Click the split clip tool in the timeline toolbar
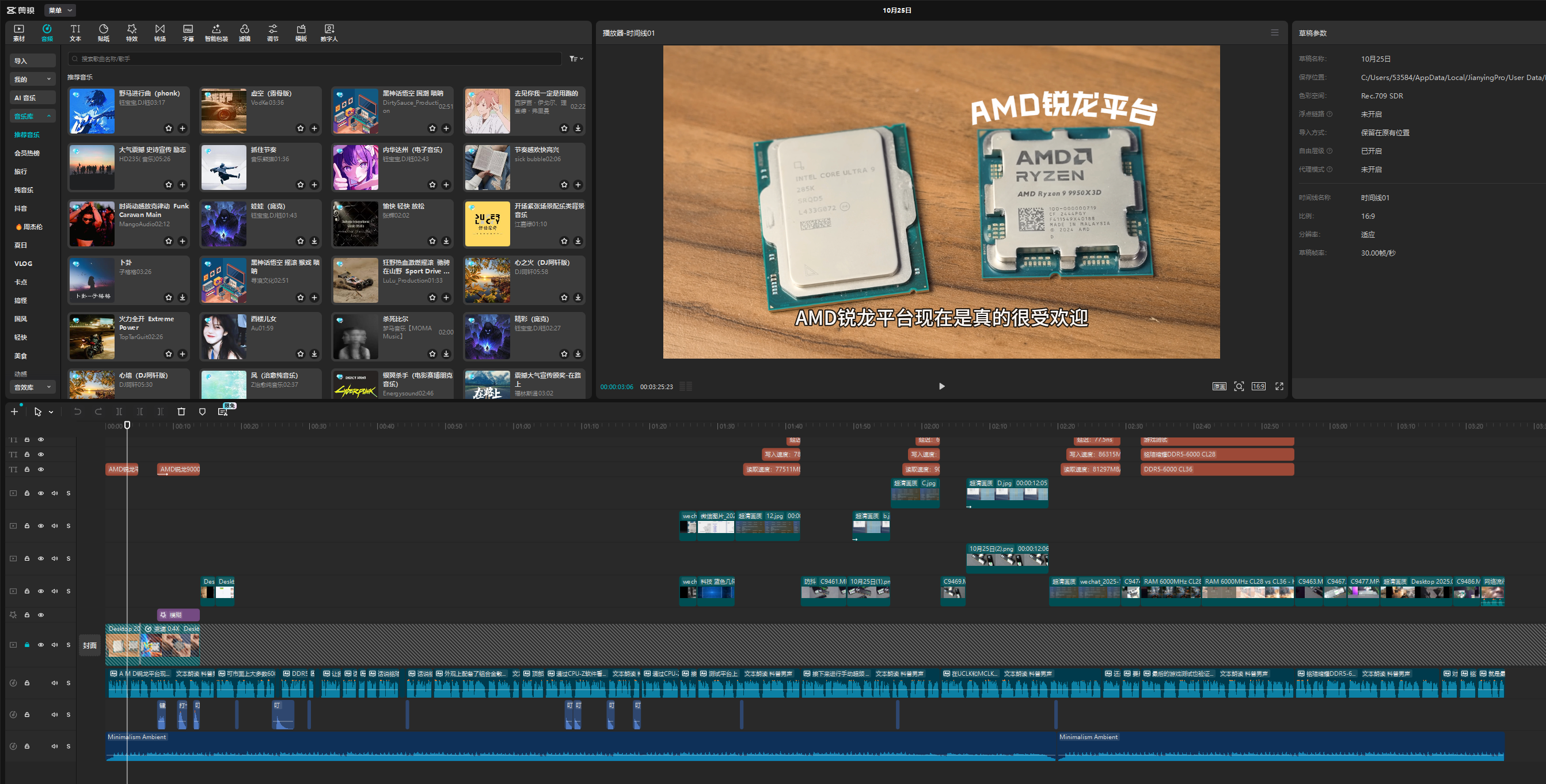This screenshot has height=784, width=1546. [x=119, y=412]
